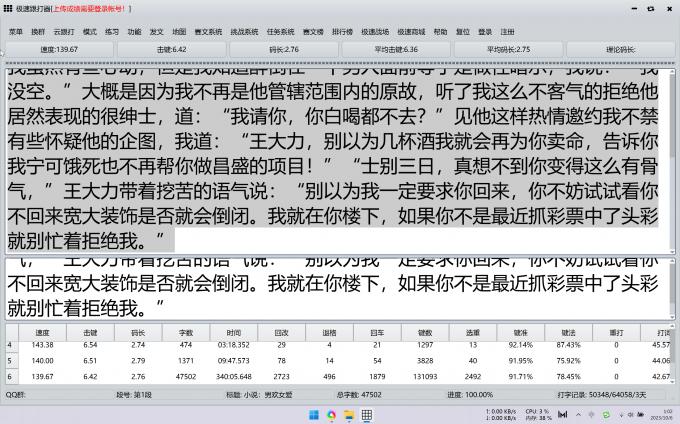Open the 地图 menu
Screen dimensions: 680x424
179,32
